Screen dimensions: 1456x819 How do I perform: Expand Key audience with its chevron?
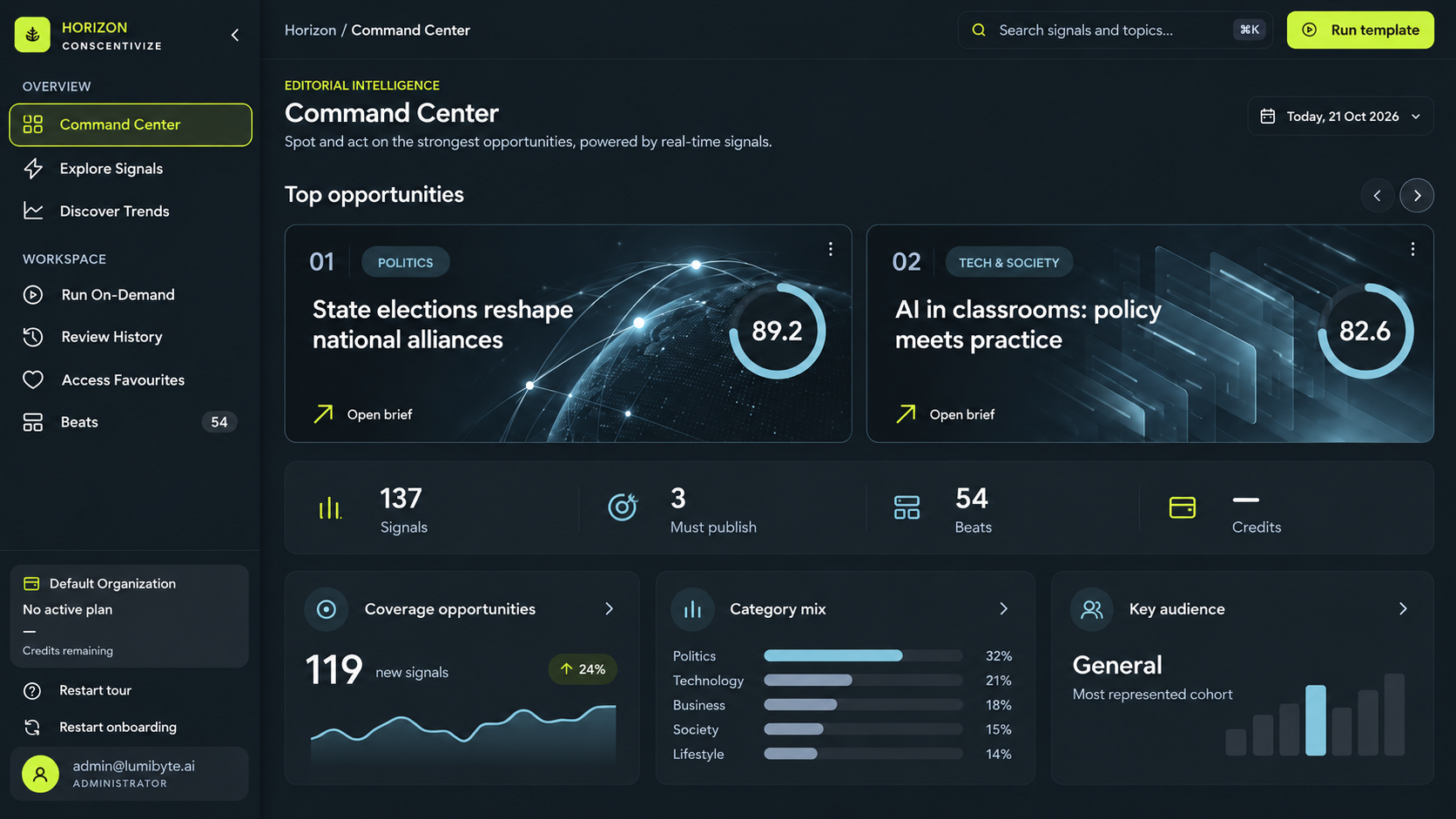pos(1403,609)
